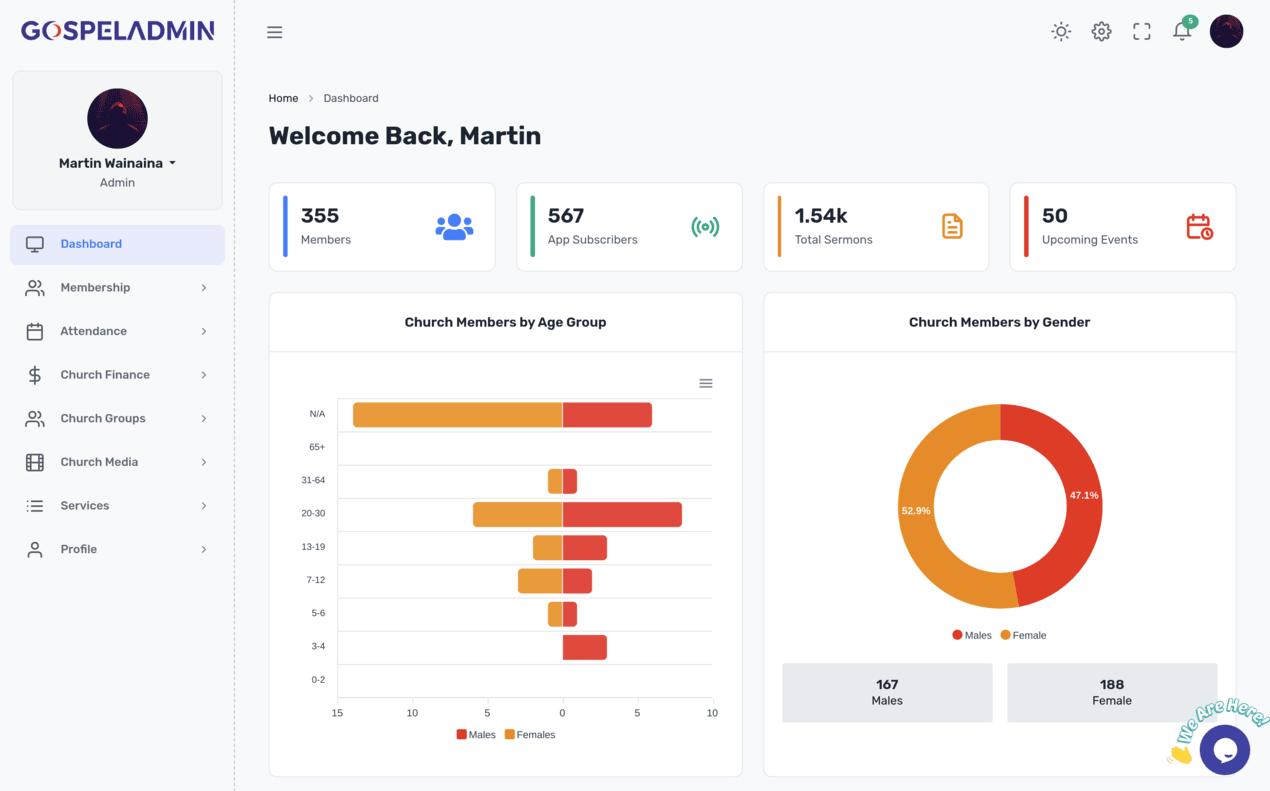Select the Members group icon on stats card

coord(454,227)
